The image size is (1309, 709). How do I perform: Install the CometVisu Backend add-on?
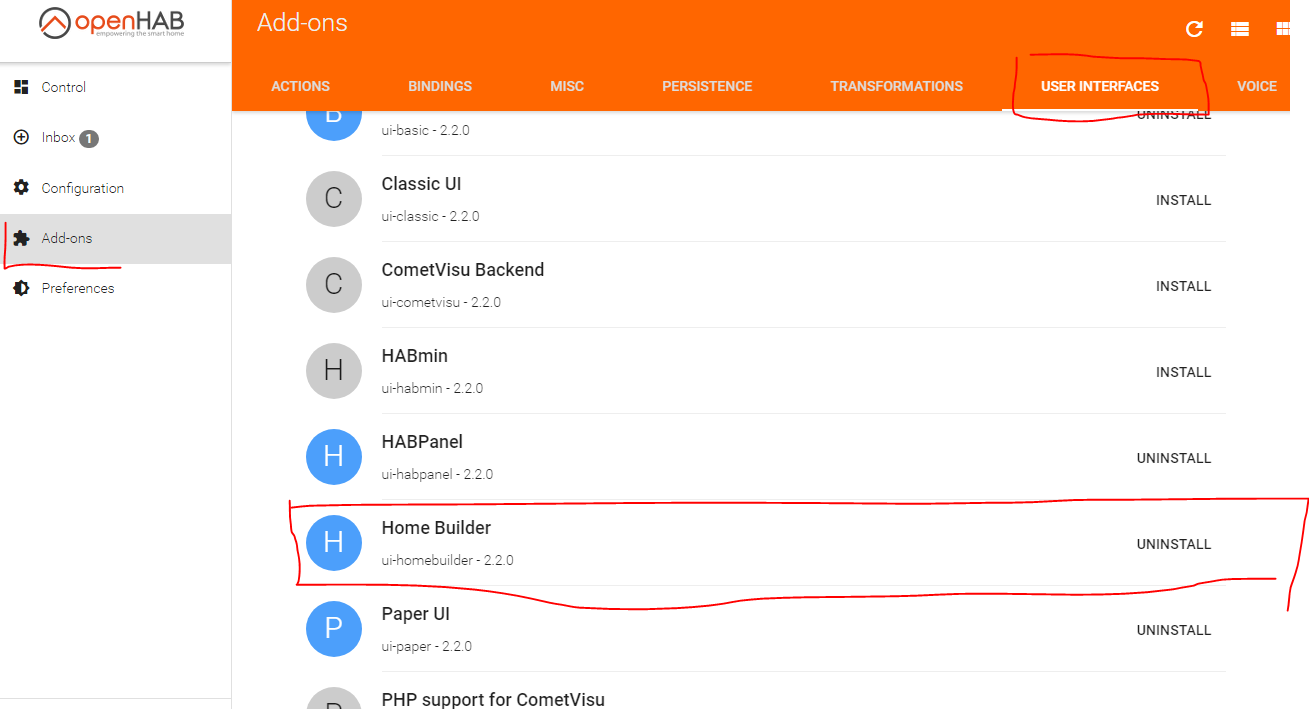(x=1183, y=286)
